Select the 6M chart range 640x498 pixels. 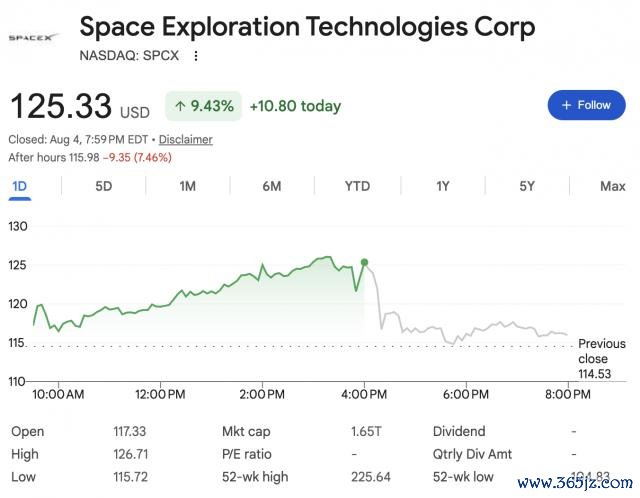point(272,187)
